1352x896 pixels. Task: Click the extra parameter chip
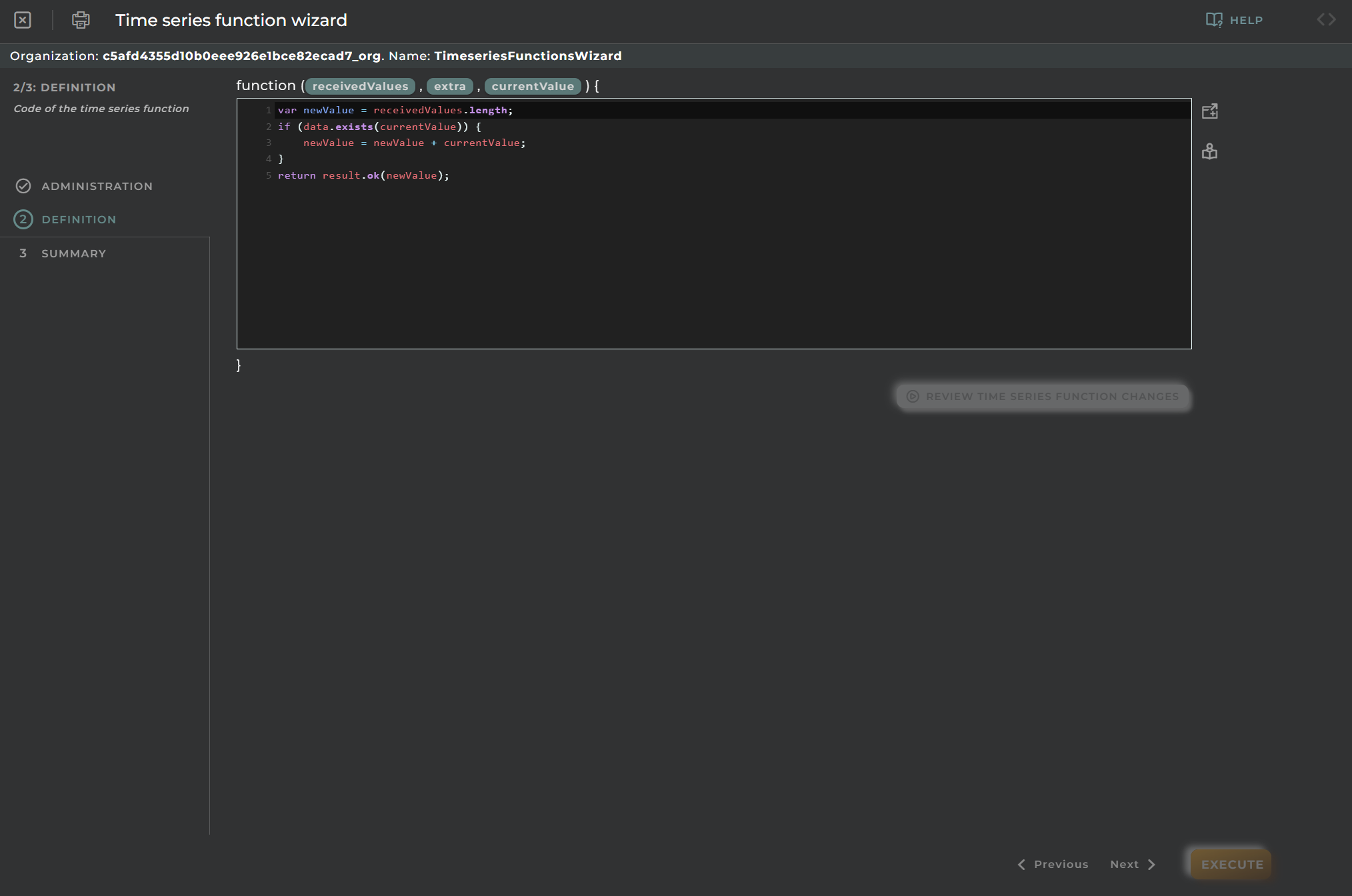click(x=450, y=86)
